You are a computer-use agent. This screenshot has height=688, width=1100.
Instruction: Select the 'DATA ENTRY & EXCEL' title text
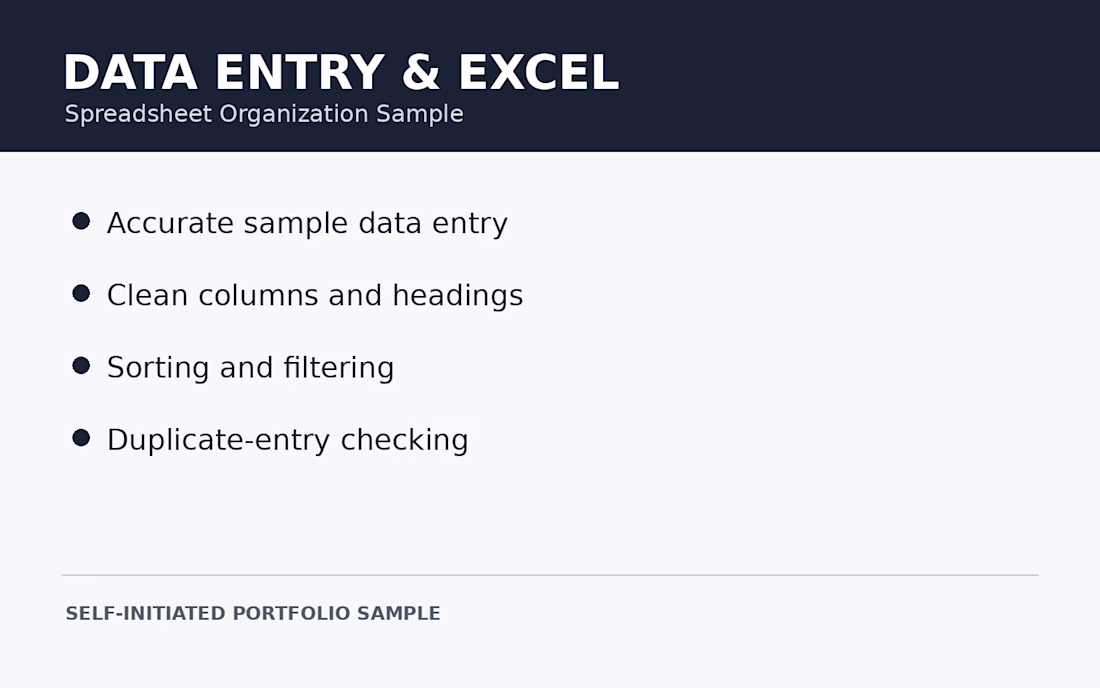(x=342, y=72)
